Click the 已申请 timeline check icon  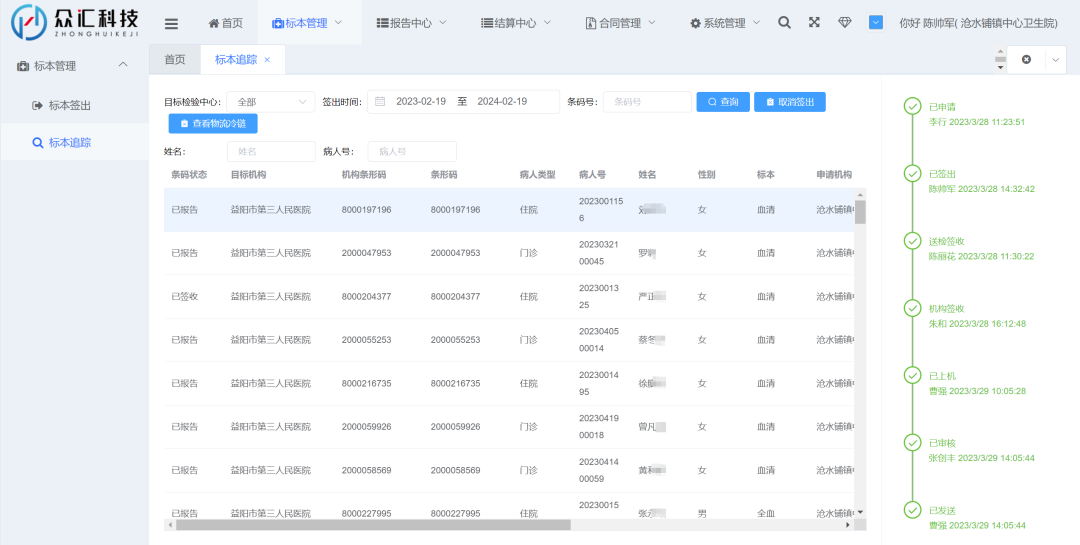[912, 107]
